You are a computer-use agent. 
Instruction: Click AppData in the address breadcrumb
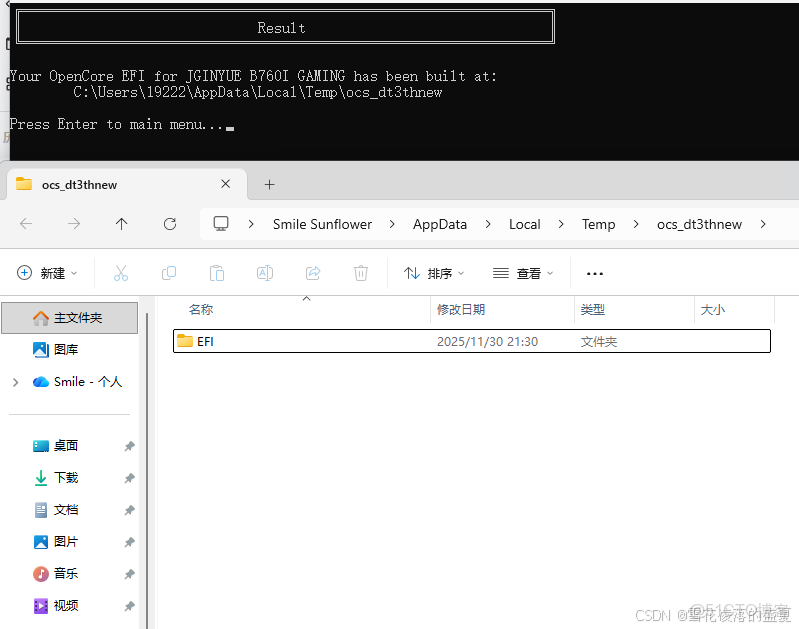coord(440,224)
